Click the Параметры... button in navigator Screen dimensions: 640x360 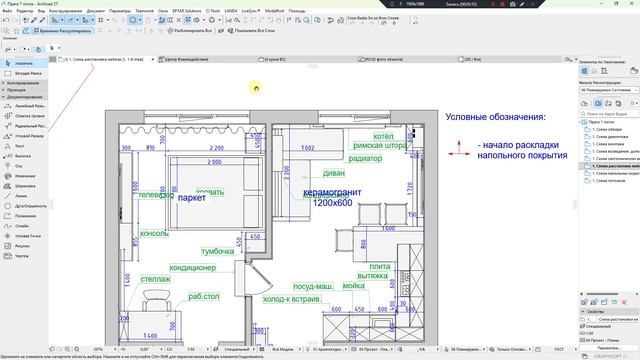[608, 348]
